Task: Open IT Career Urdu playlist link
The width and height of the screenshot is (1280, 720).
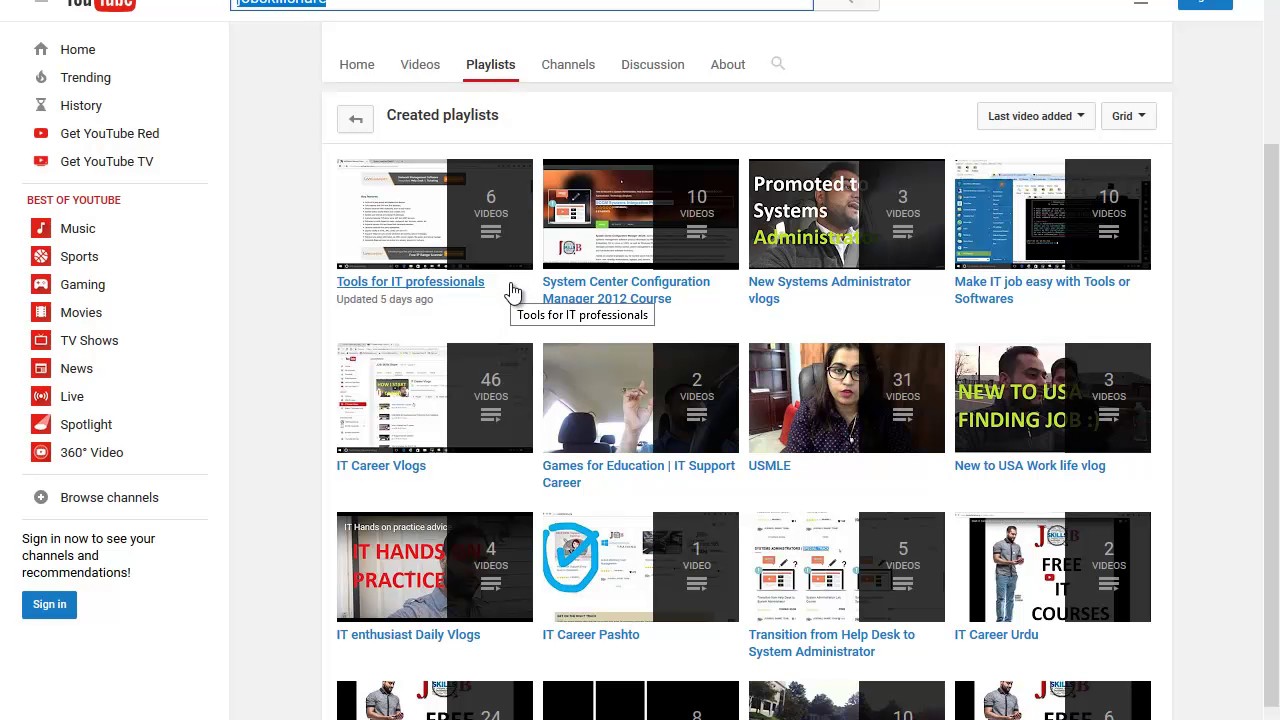Action: pos(996,634)
